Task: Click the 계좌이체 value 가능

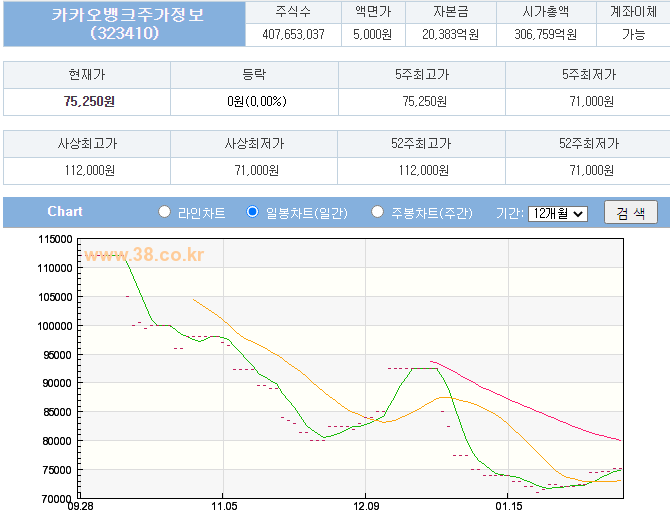Action: click(x=633, y=34)
